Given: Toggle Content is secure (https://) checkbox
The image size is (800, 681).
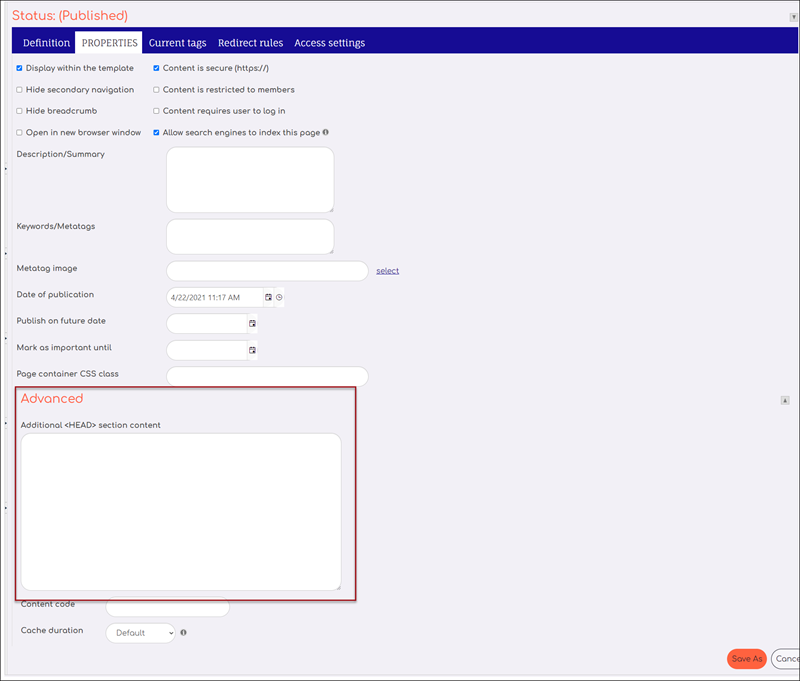Looking at the screenshot, I should click(156, 68).
